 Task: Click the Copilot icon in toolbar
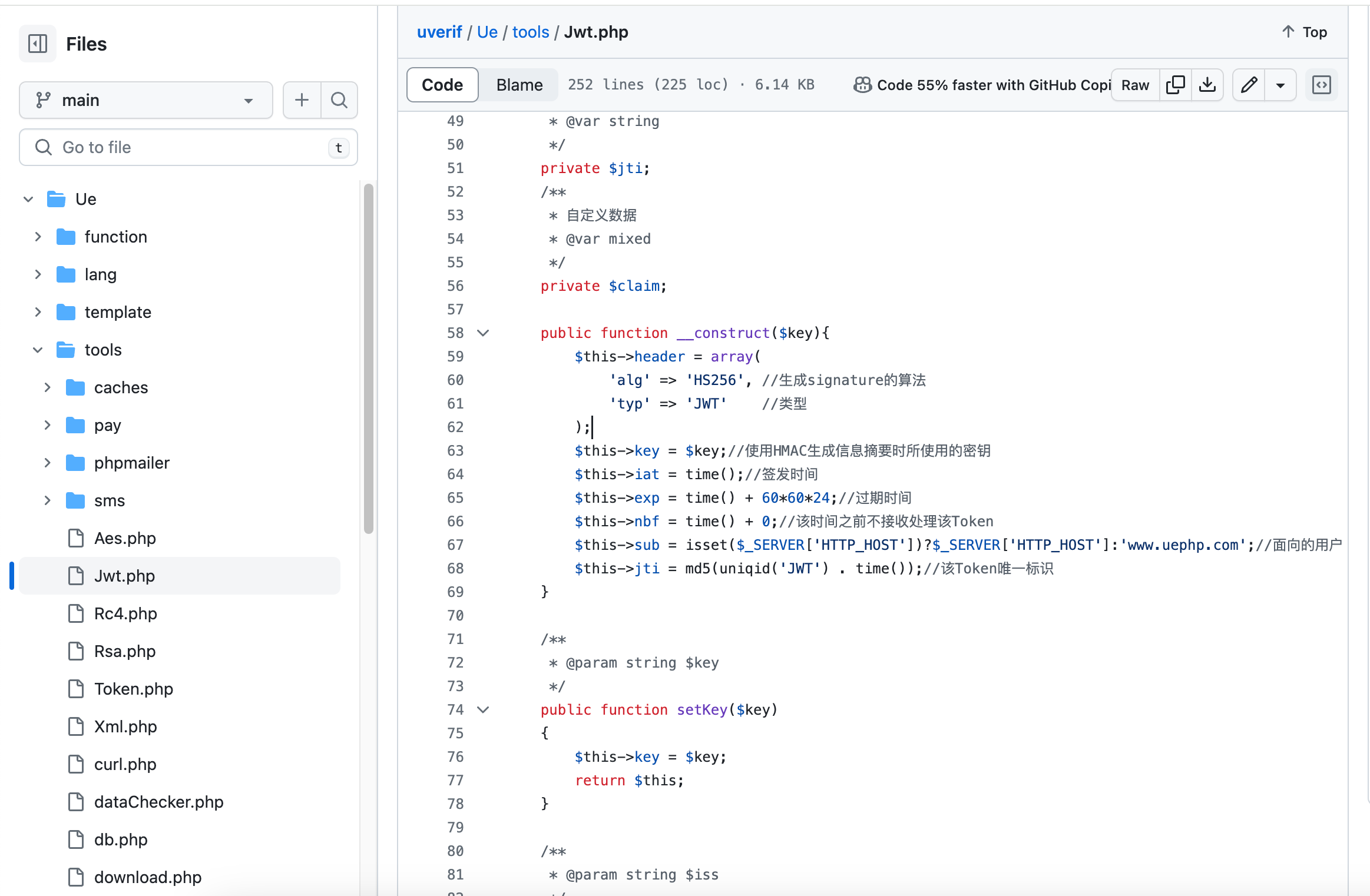pos(862,85)
